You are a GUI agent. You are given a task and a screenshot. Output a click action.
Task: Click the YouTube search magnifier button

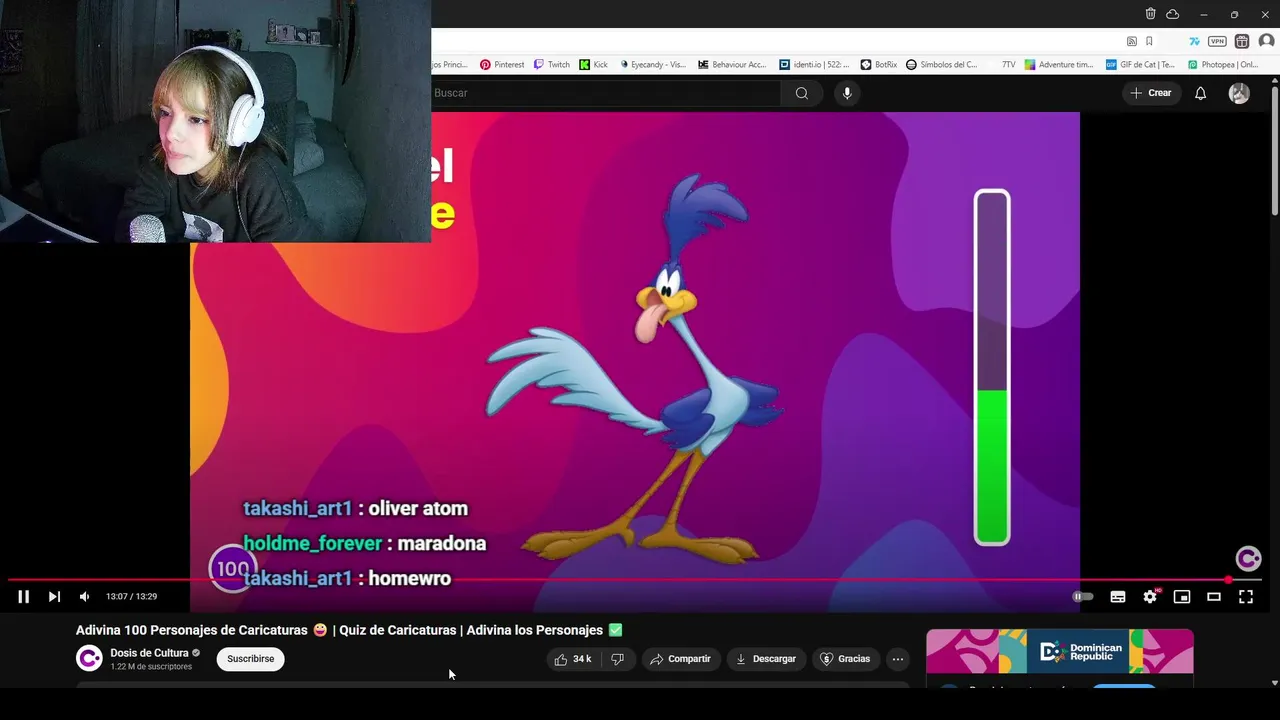[x=802, y=93]
